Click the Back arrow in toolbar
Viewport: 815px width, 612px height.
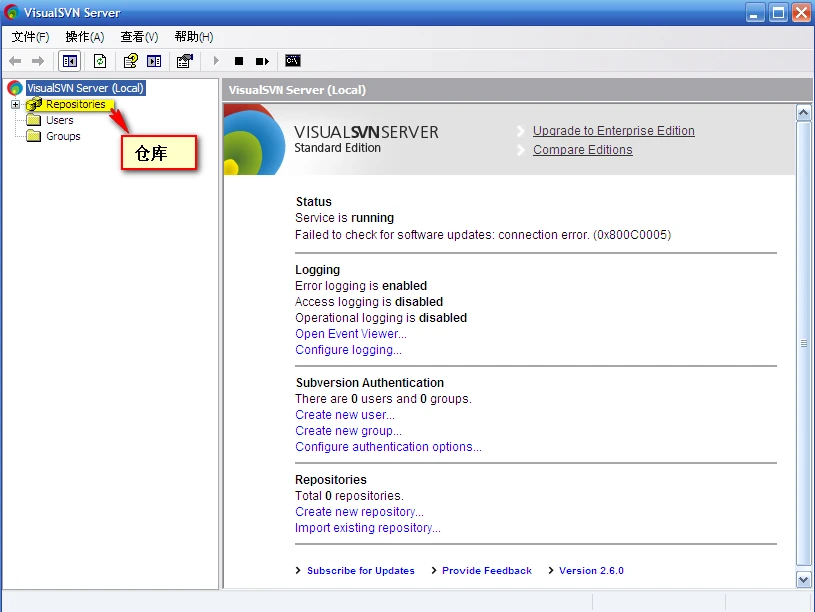(x=15, y=61)
